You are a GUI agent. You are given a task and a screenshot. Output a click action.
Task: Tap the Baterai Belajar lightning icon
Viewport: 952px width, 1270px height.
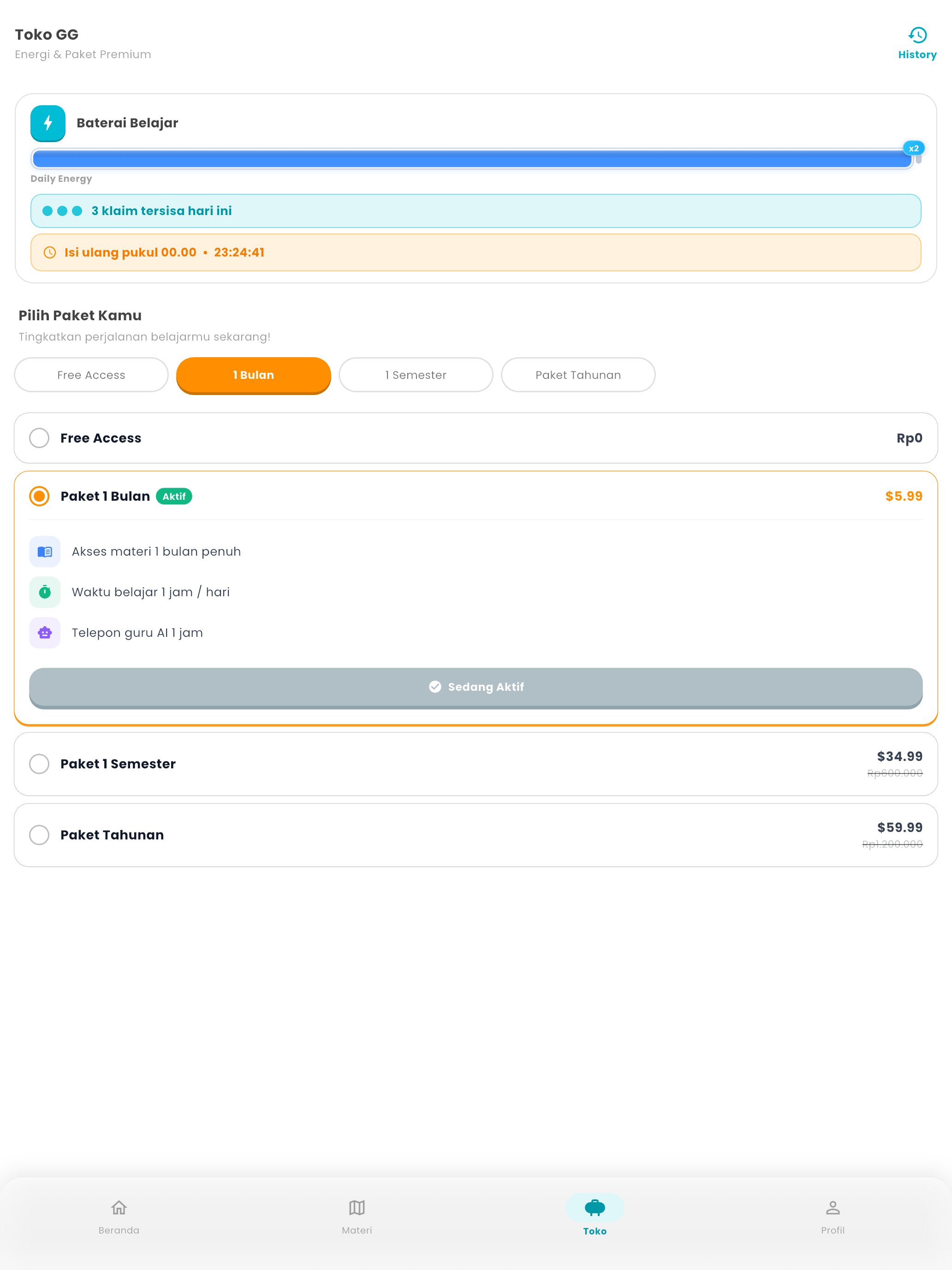click(48, 123)
